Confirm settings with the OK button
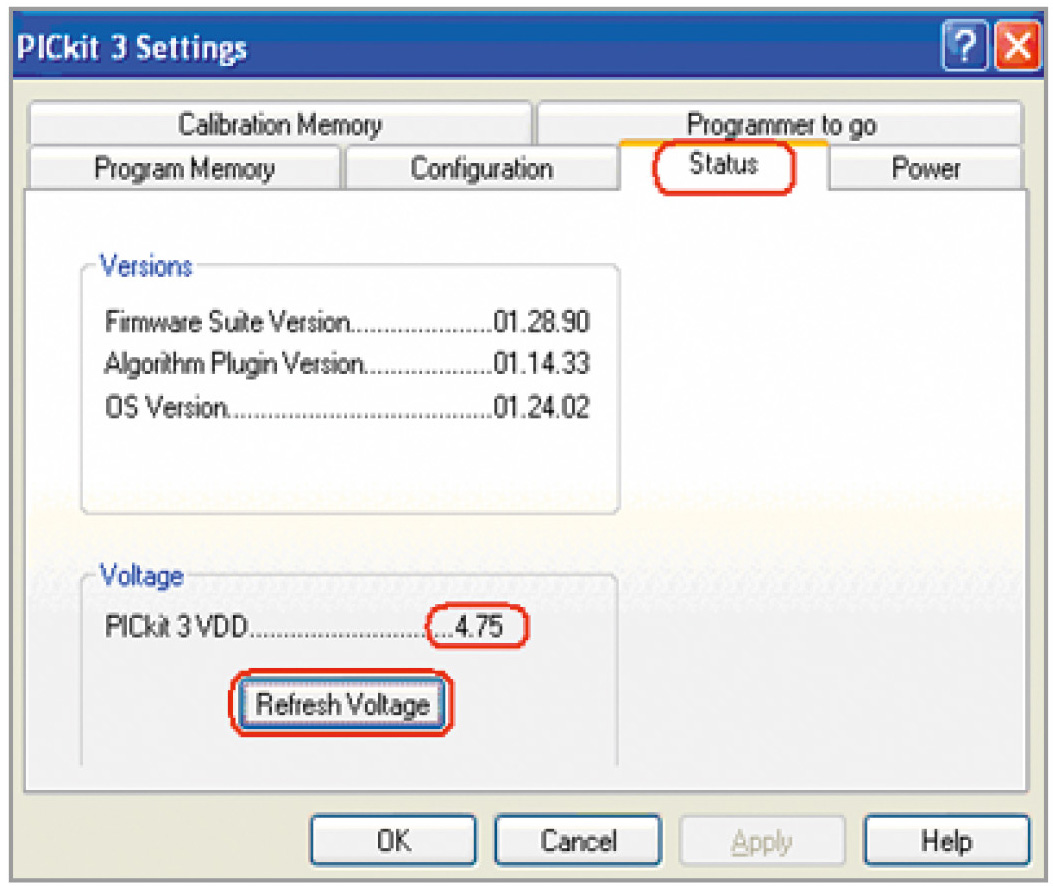The width and height of the screenshot is (1053, 886). pos(393,841)
